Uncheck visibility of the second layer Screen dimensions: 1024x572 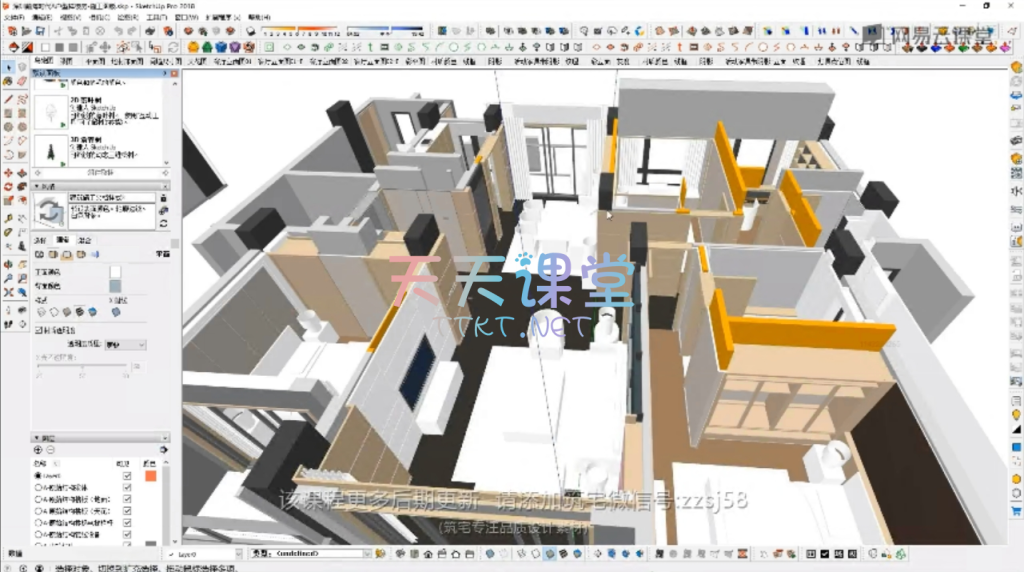[127, 487]
